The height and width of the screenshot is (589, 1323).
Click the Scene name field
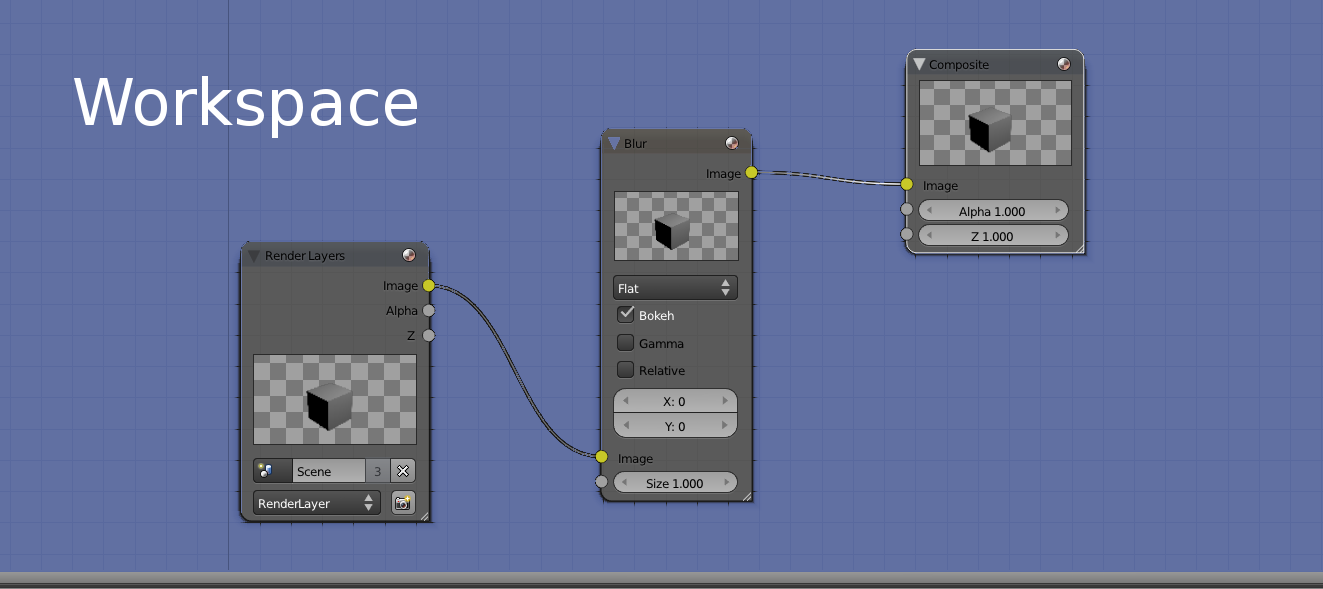pos(328,471)
